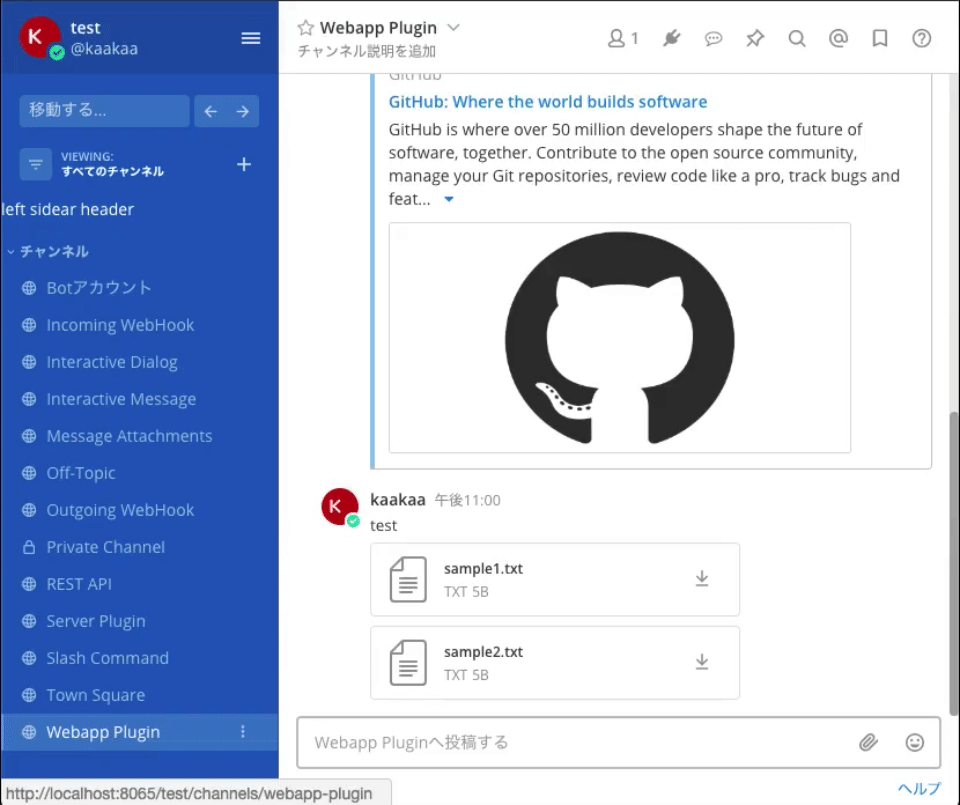This screenshot has height=805, width=960.
Task: Go back with the left arrow
Action: tap(211, 111)
